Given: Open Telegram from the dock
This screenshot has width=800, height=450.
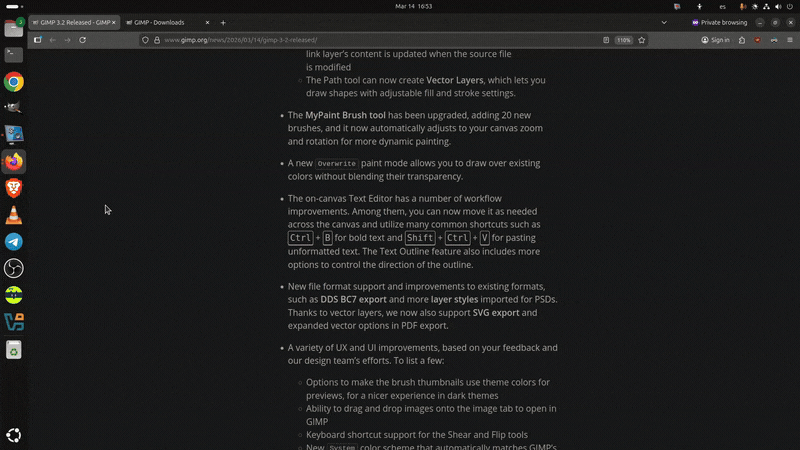Looking at the screenshot, I should click(14, 242).
